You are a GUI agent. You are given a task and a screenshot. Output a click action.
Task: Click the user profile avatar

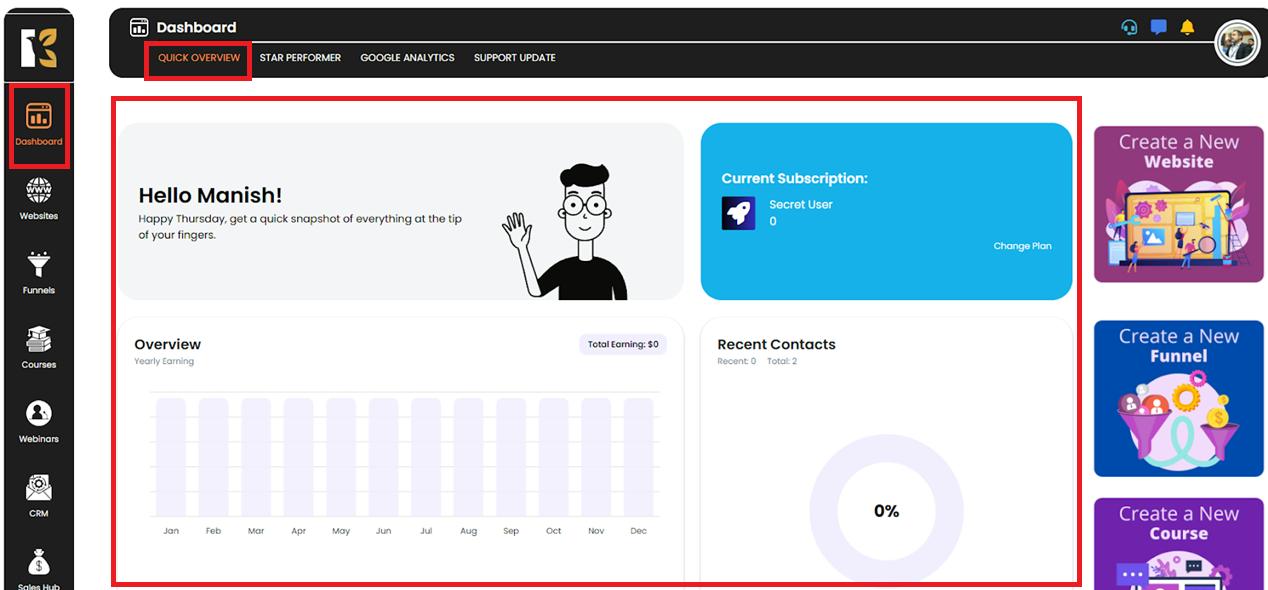click(x=1237, y=43)
